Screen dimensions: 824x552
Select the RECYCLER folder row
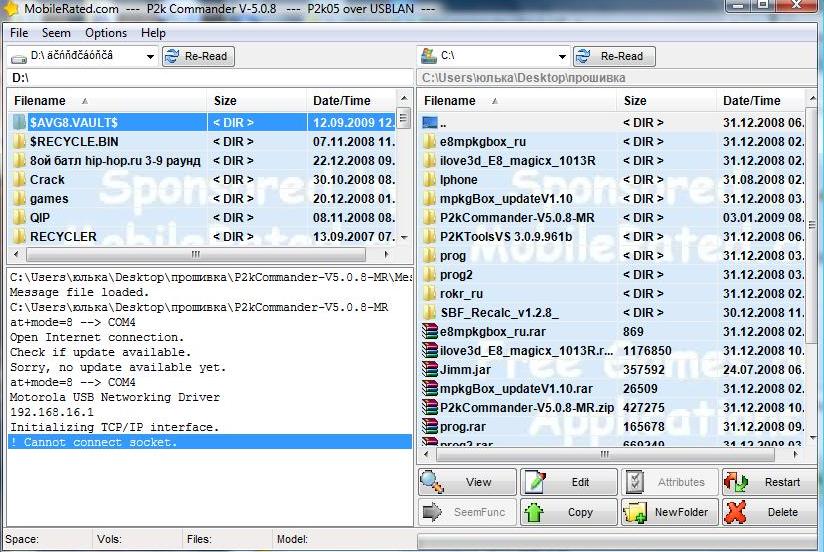pyautogui.click(x=202, y=237)
